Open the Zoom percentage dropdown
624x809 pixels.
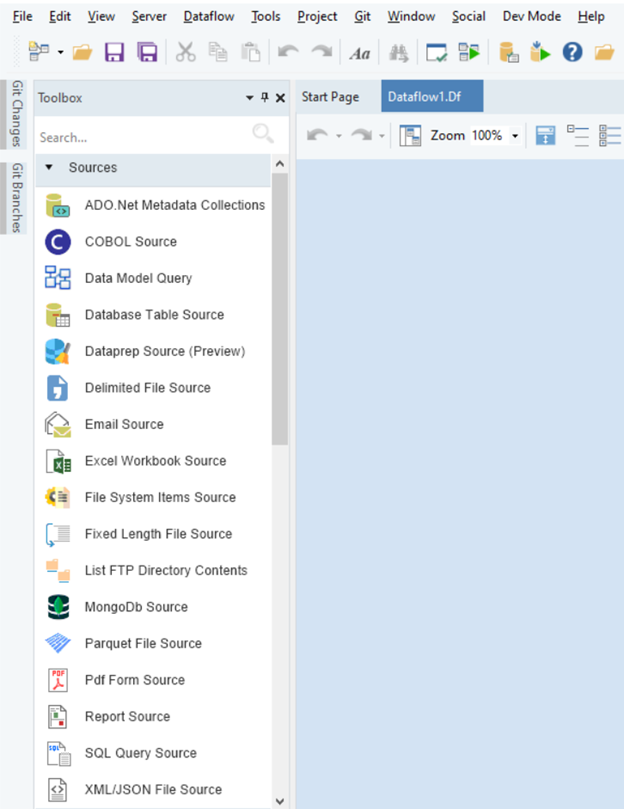click(516, 136)
